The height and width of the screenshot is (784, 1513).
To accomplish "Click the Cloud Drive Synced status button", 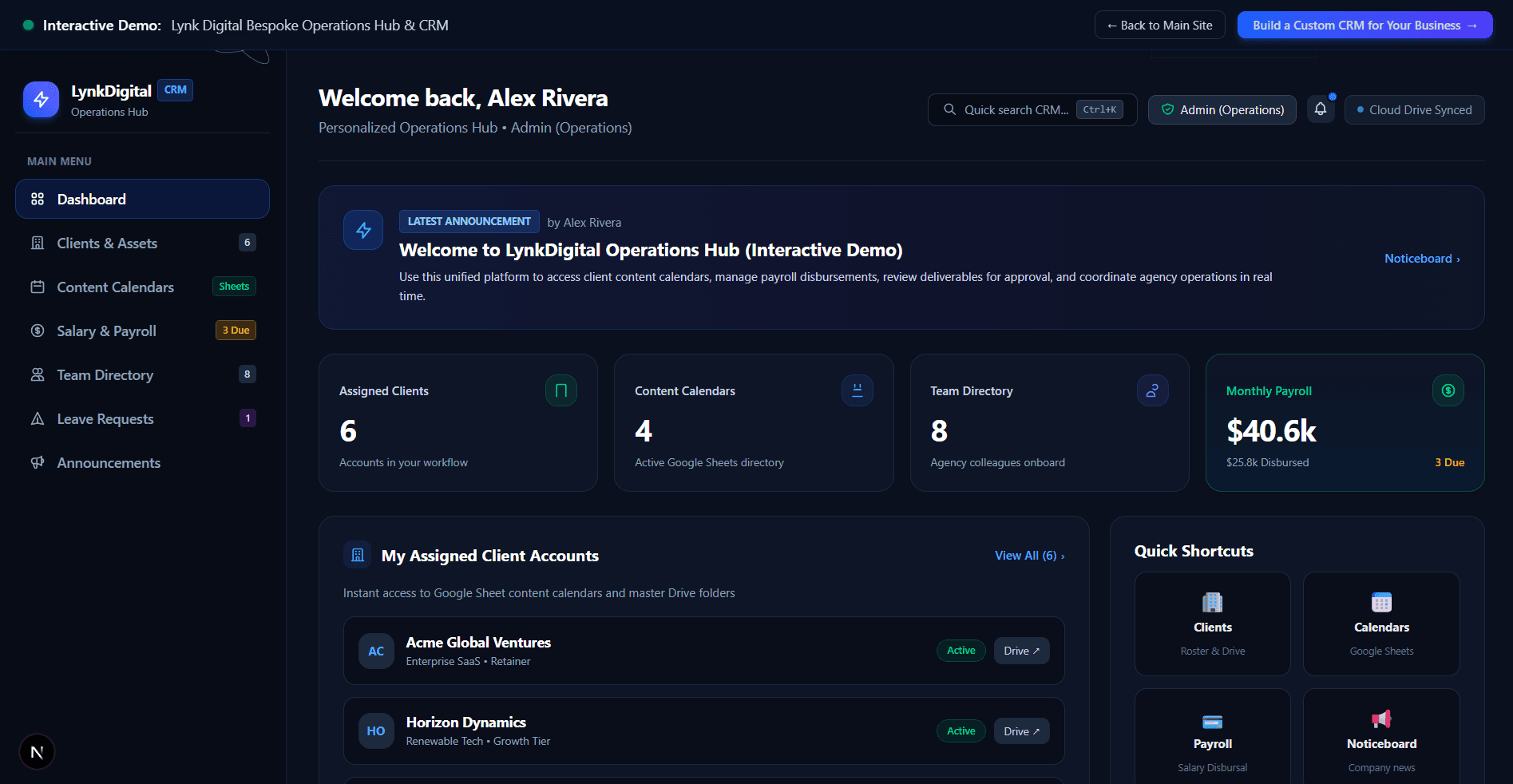I will pyautogui.click(x=1414, y=109).
